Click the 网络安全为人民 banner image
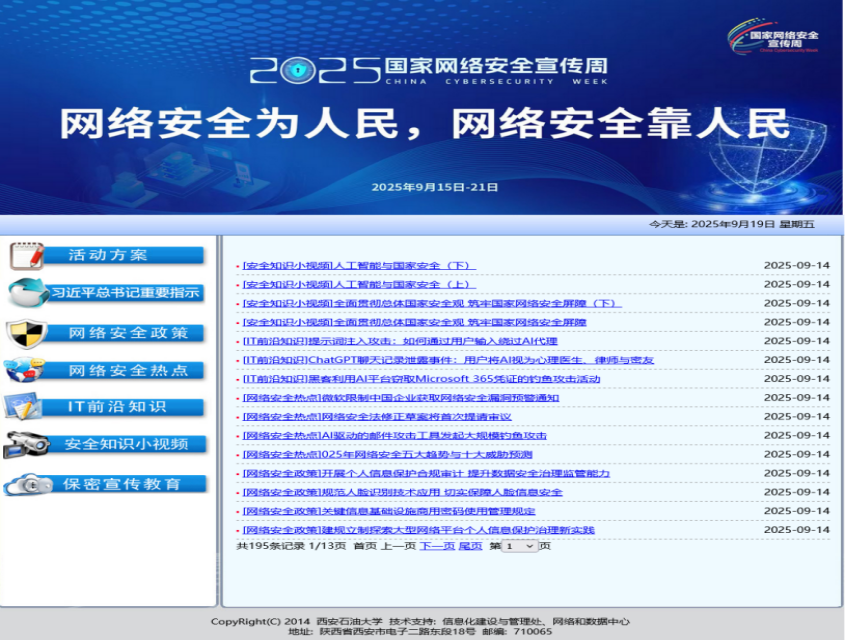 tap(422, 125)
